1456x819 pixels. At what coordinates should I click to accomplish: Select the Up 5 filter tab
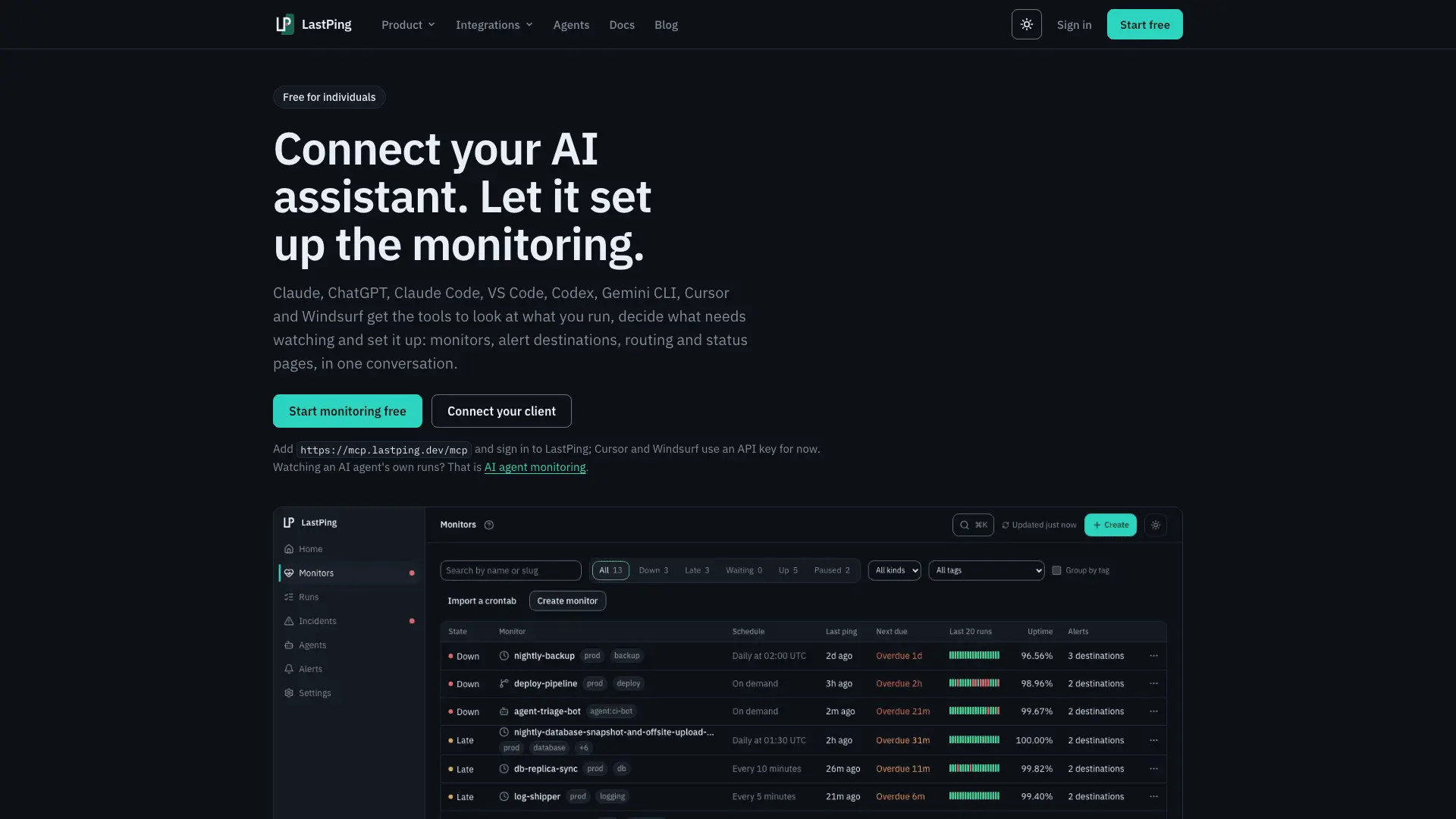(x=788, y=570)
